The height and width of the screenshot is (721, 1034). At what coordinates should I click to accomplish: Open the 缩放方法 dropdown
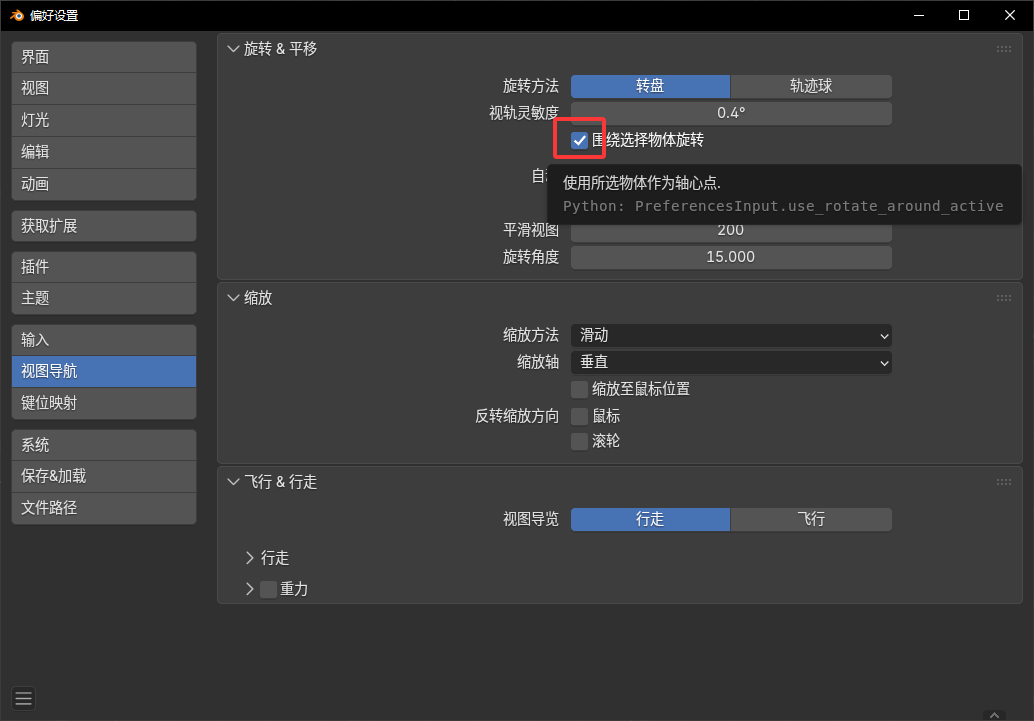[731, 336]
